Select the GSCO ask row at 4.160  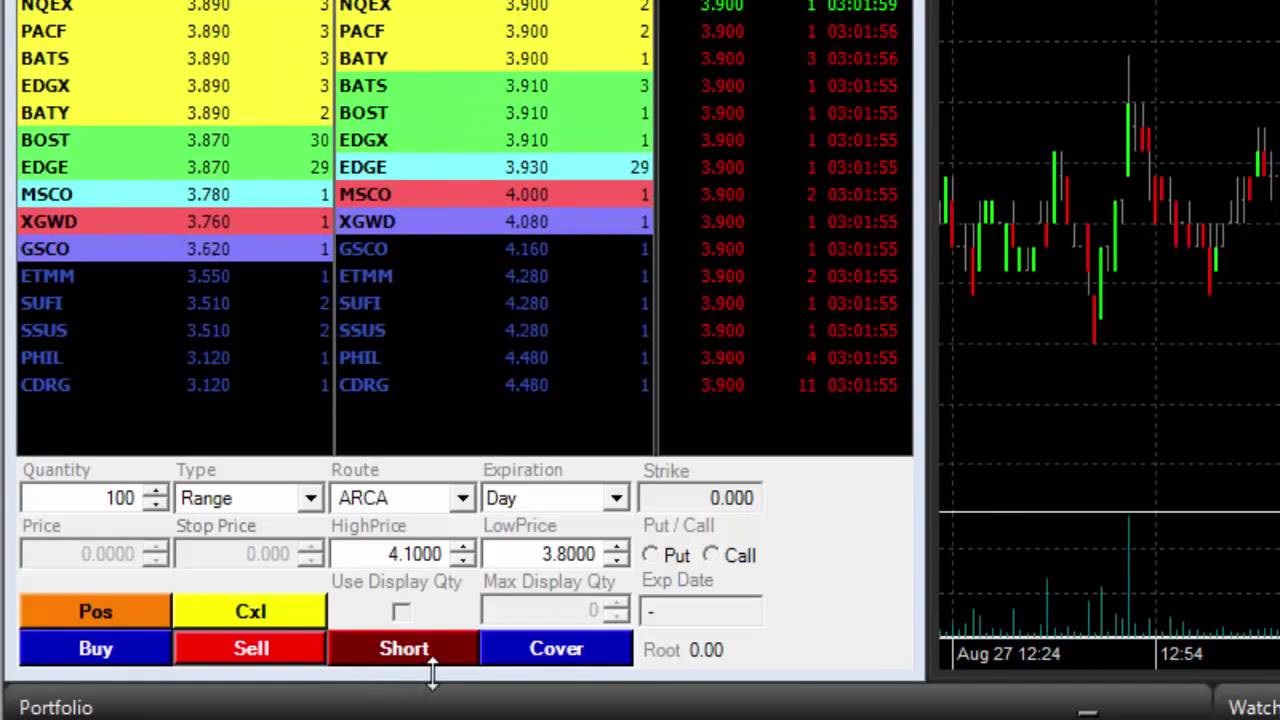point(495,248)
